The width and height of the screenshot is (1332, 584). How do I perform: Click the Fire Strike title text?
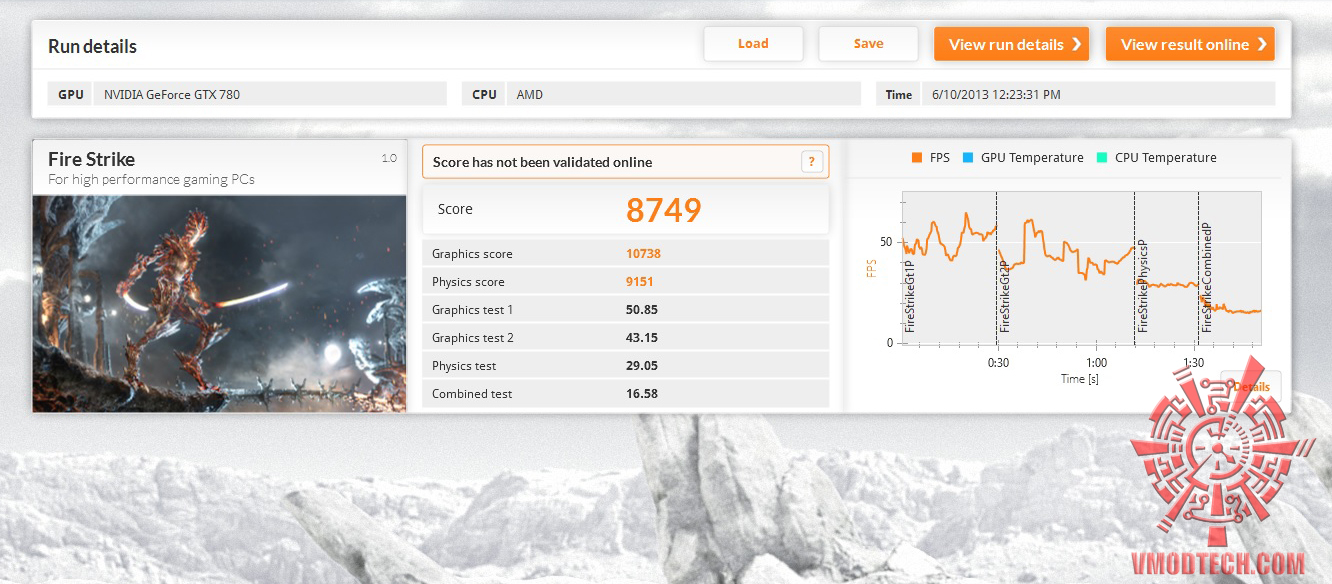91,159
